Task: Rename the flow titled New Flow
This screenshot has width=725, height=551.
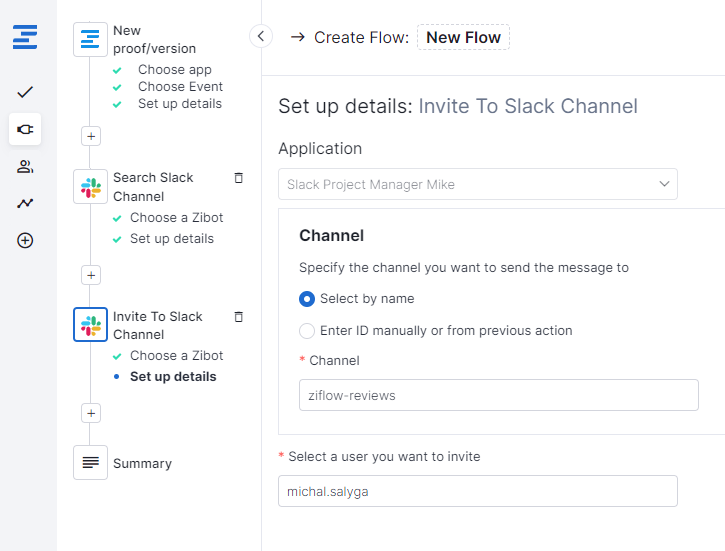Action: click(463, 38)
